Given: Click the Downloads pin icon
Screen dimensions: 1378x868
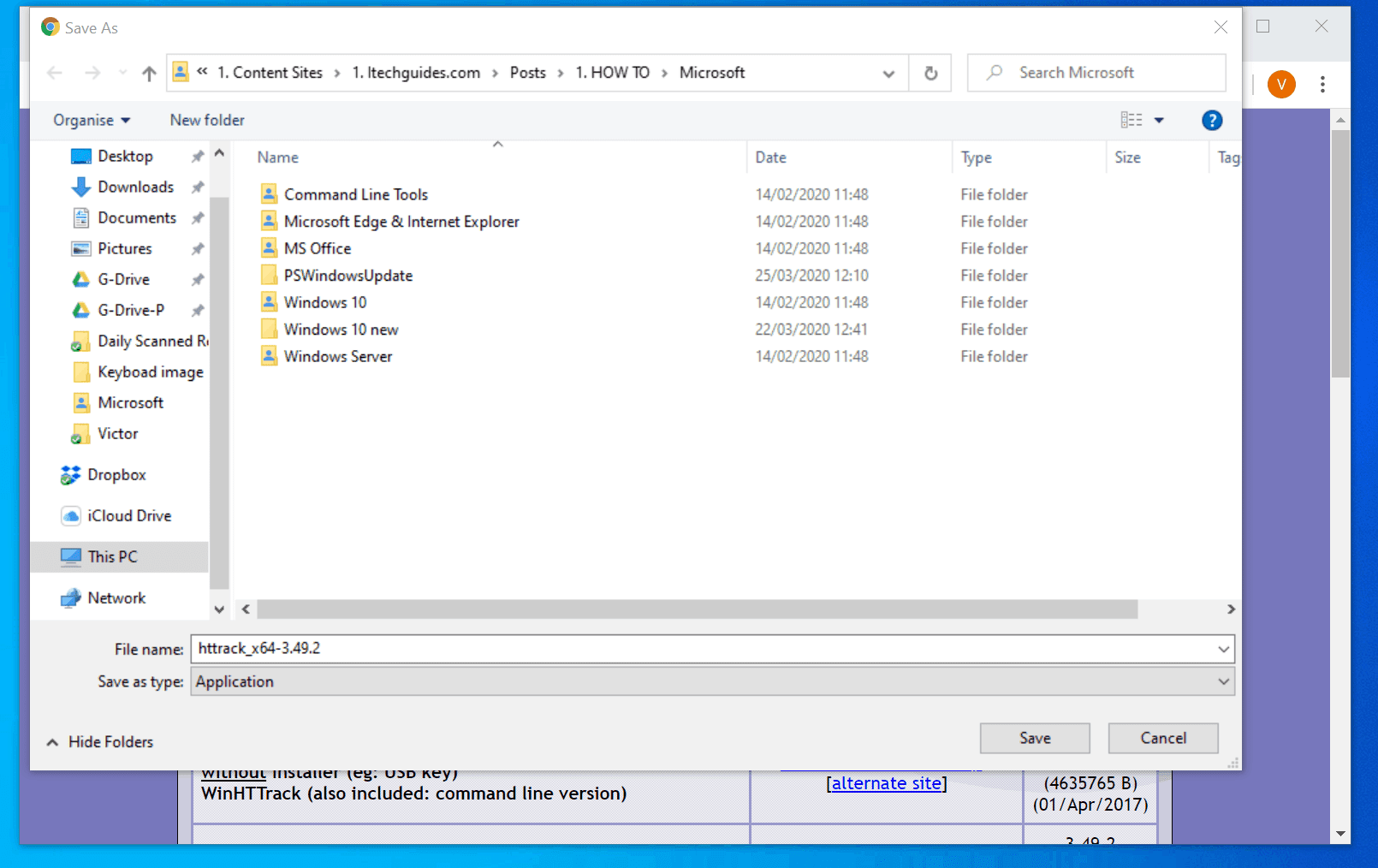Looking at the screenshot, I should pyautogui.click(x=198, y=187).
